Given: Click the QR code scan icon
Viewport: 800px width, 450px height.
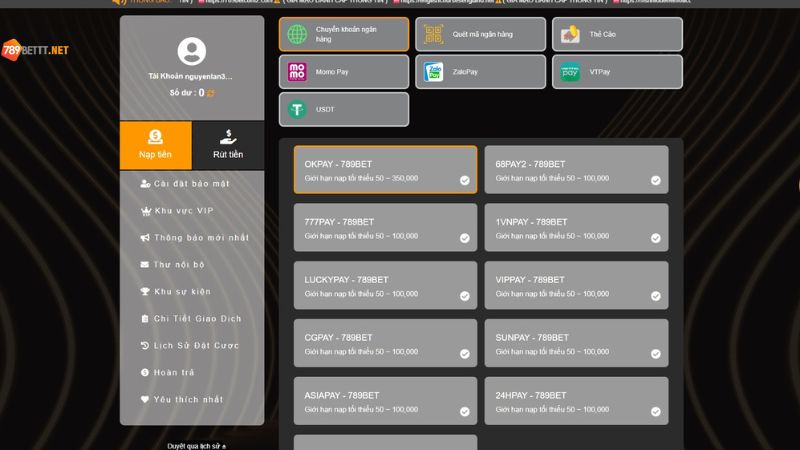Looking at the screenshot, I should coord(434,34).
